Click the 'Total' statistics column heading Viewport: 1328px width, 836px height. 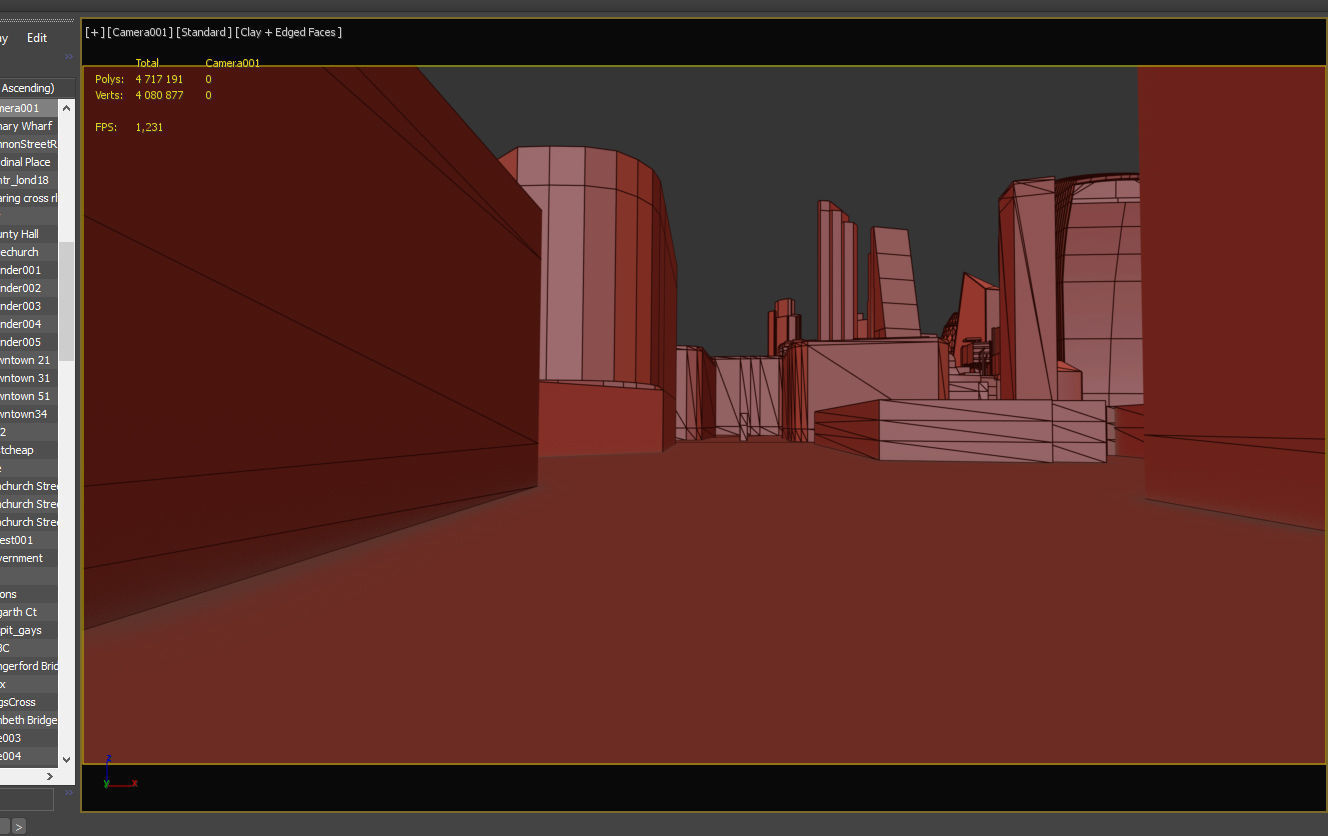pyautogui.click(x=147, y=63)
